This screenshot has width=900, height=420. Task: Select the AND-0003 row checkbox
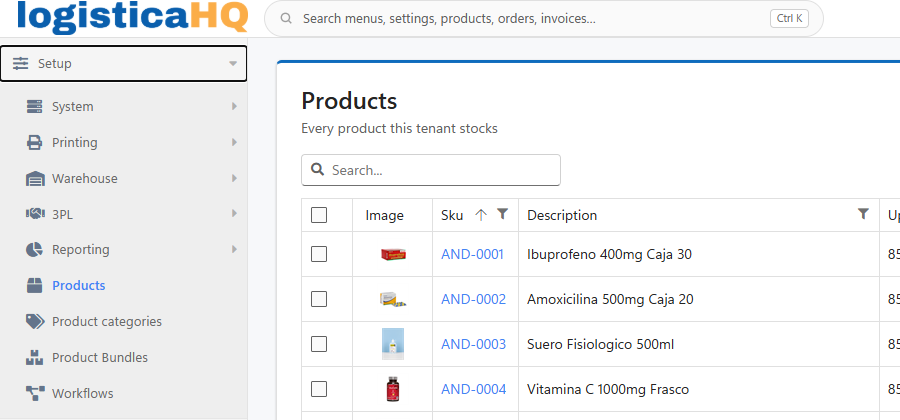click(319, 344)
